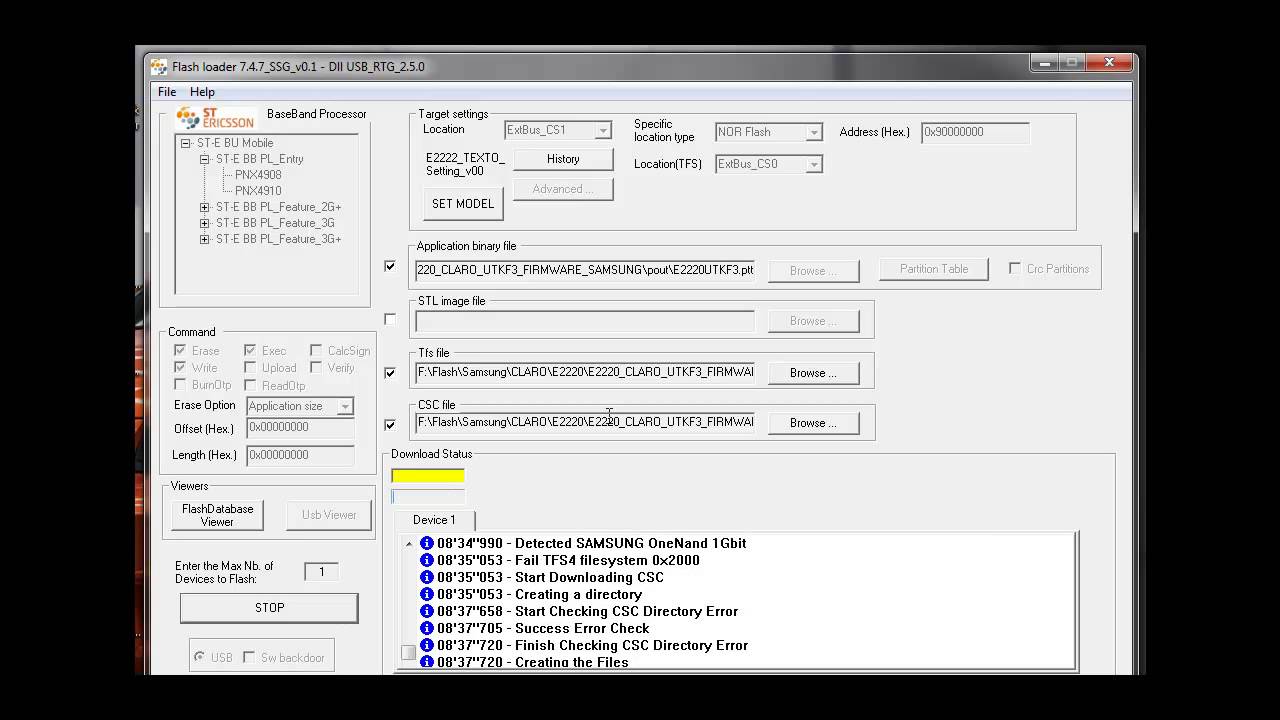Open the Location ExtBus_CS1 dropdown
The image size is (1280, 720).
(x=602, y=131)
